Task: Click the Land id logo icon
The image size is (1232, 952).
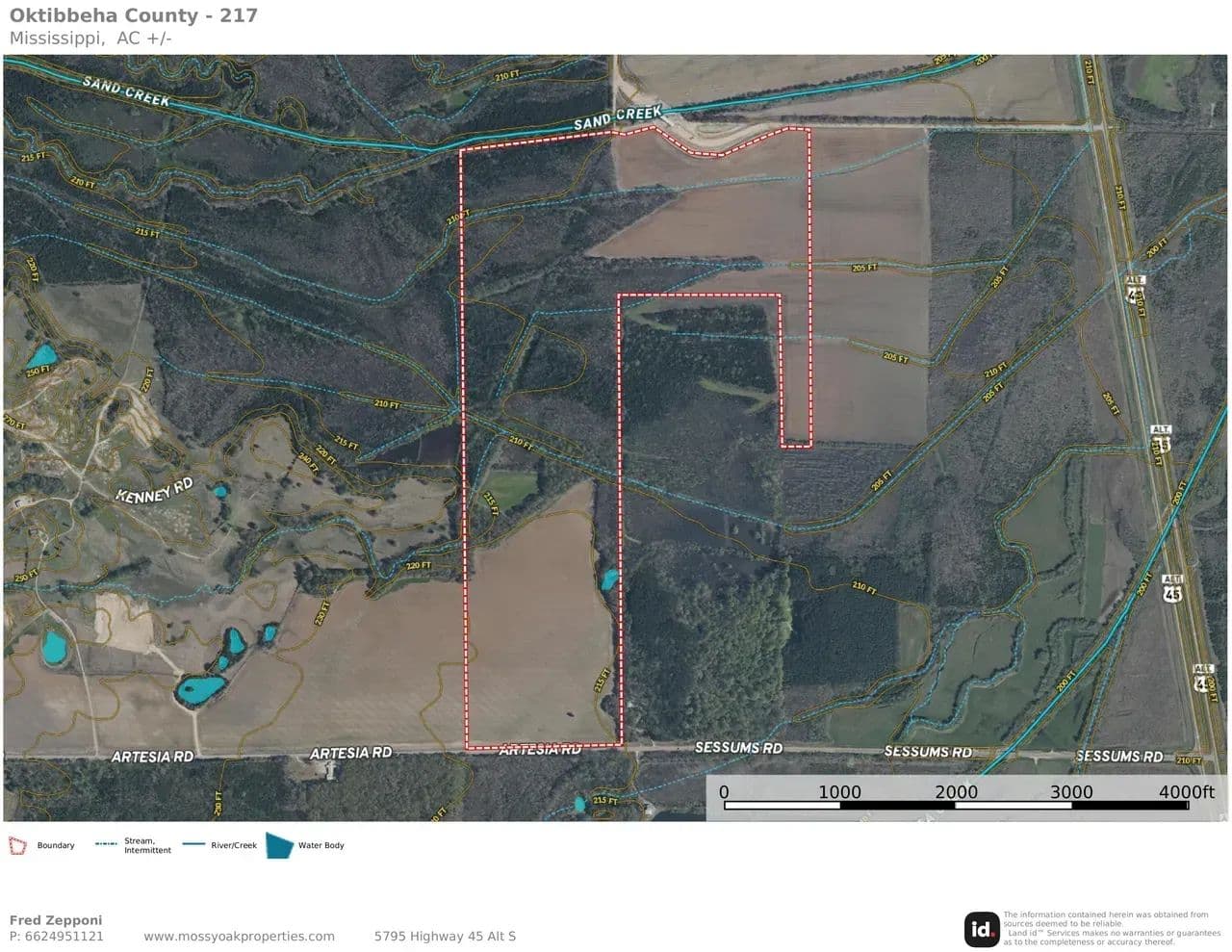Action: tap(981, 929)
